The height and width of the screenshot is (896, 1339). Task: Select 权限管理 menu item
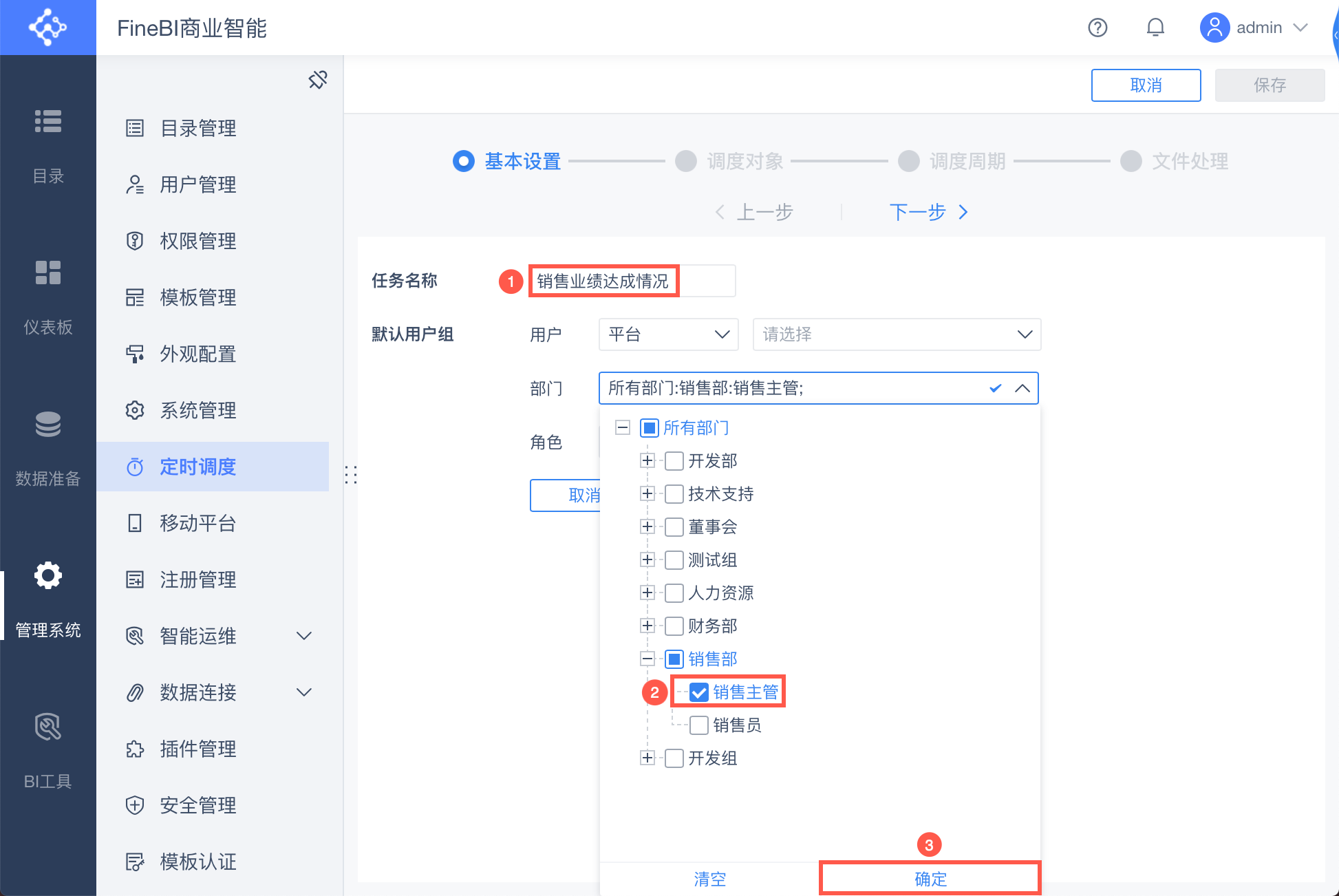(198, 241)
